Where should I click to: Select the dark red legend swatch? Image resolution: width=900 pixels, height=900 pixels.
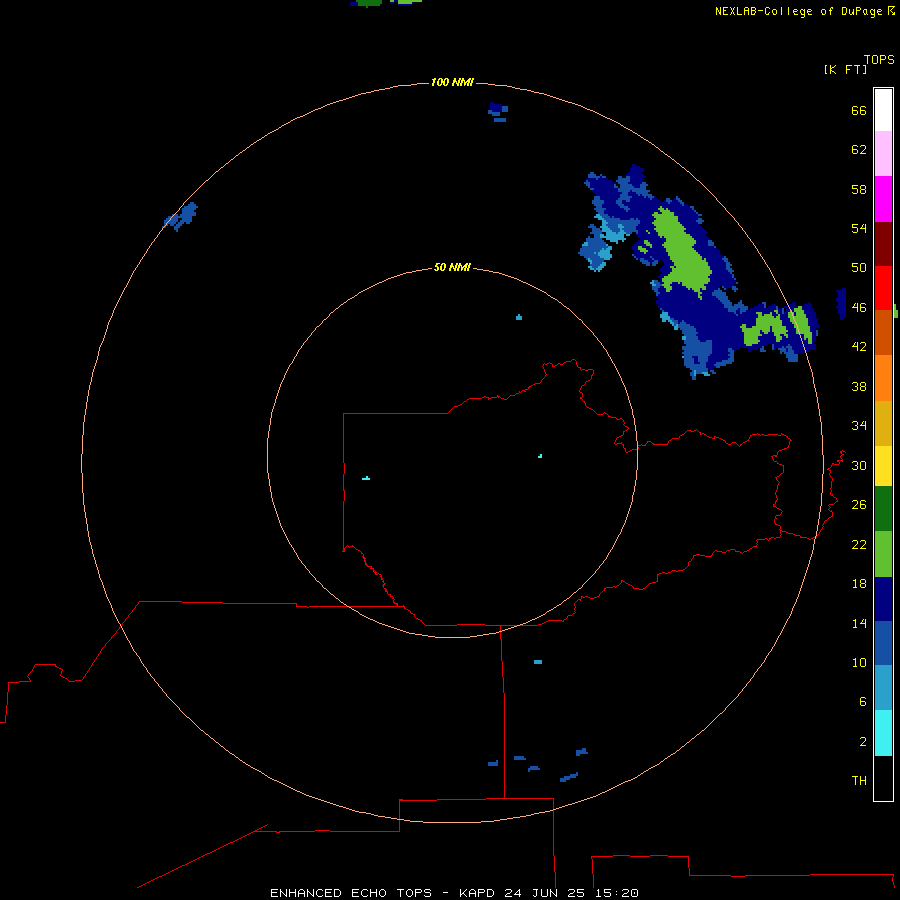pos(883,244)
